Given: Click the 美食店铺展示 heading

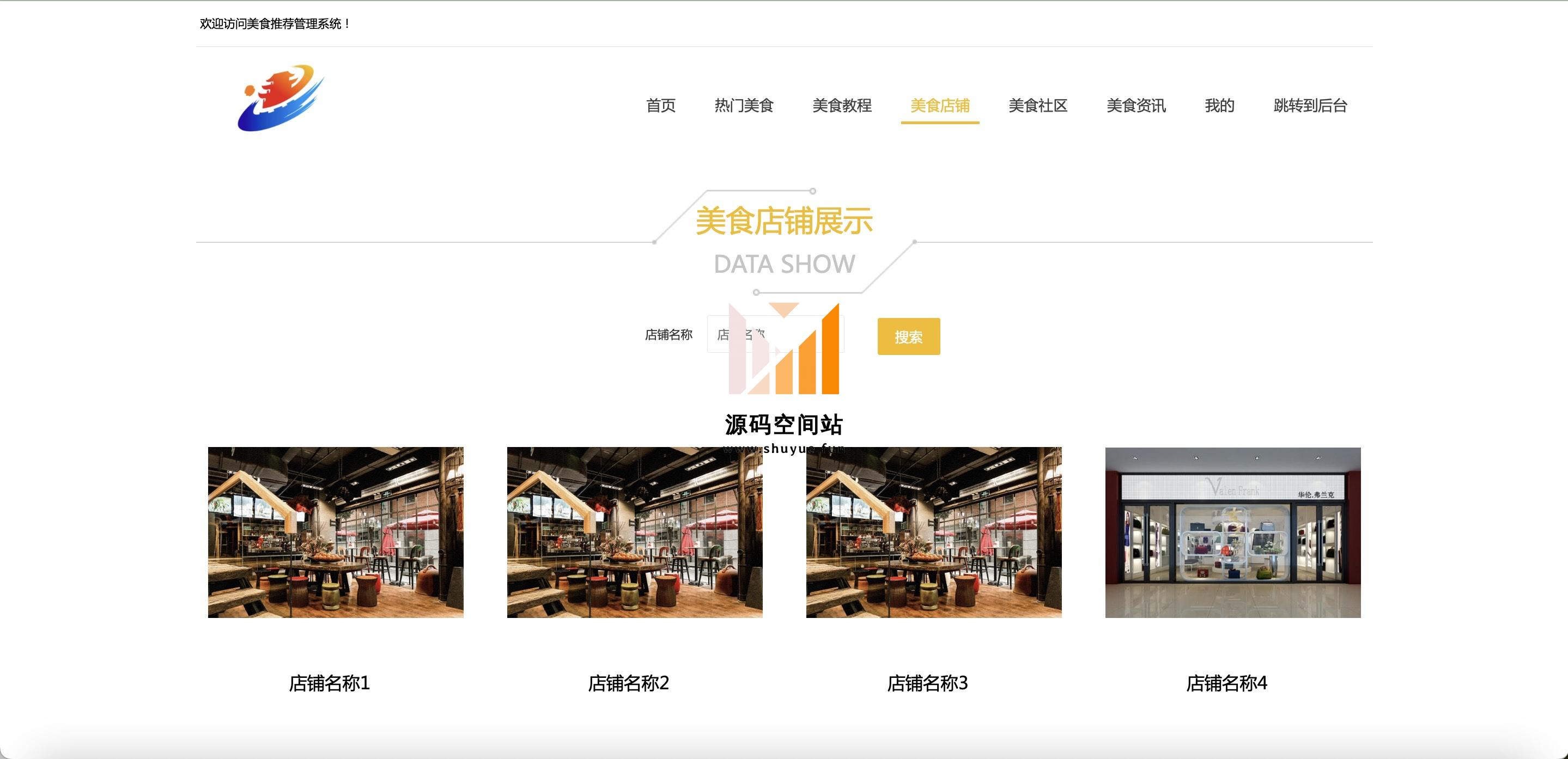Looking at the screenshot, I should click(784, 221).
